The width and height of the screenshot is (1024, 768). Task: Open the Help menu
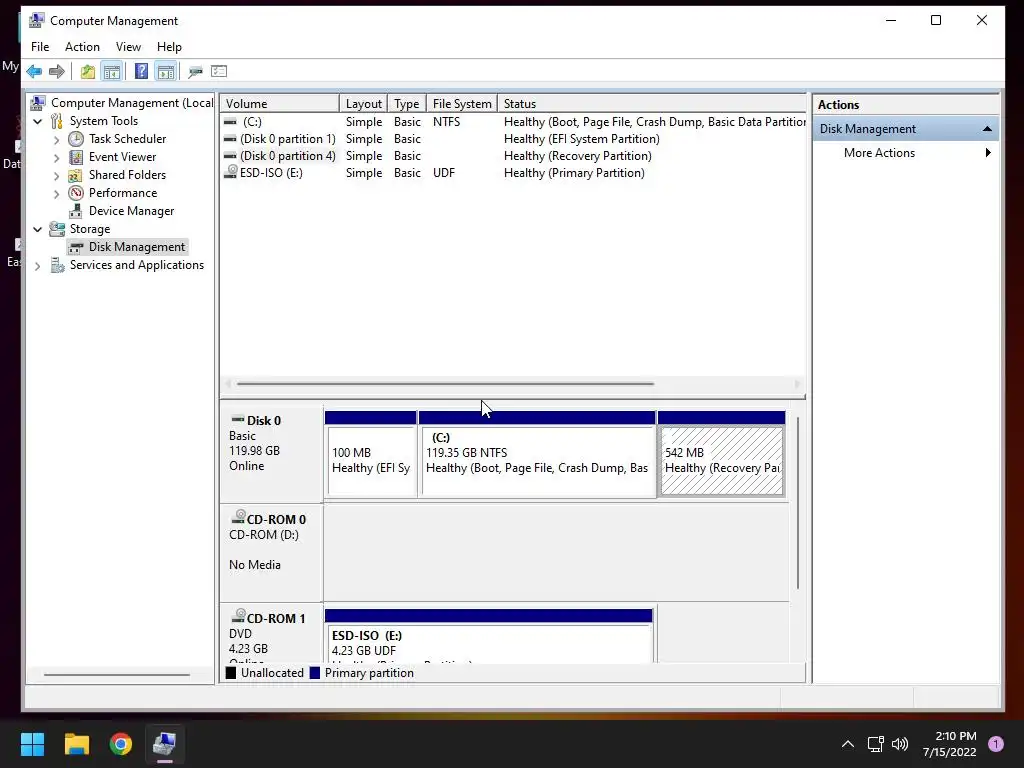(169, 47)
